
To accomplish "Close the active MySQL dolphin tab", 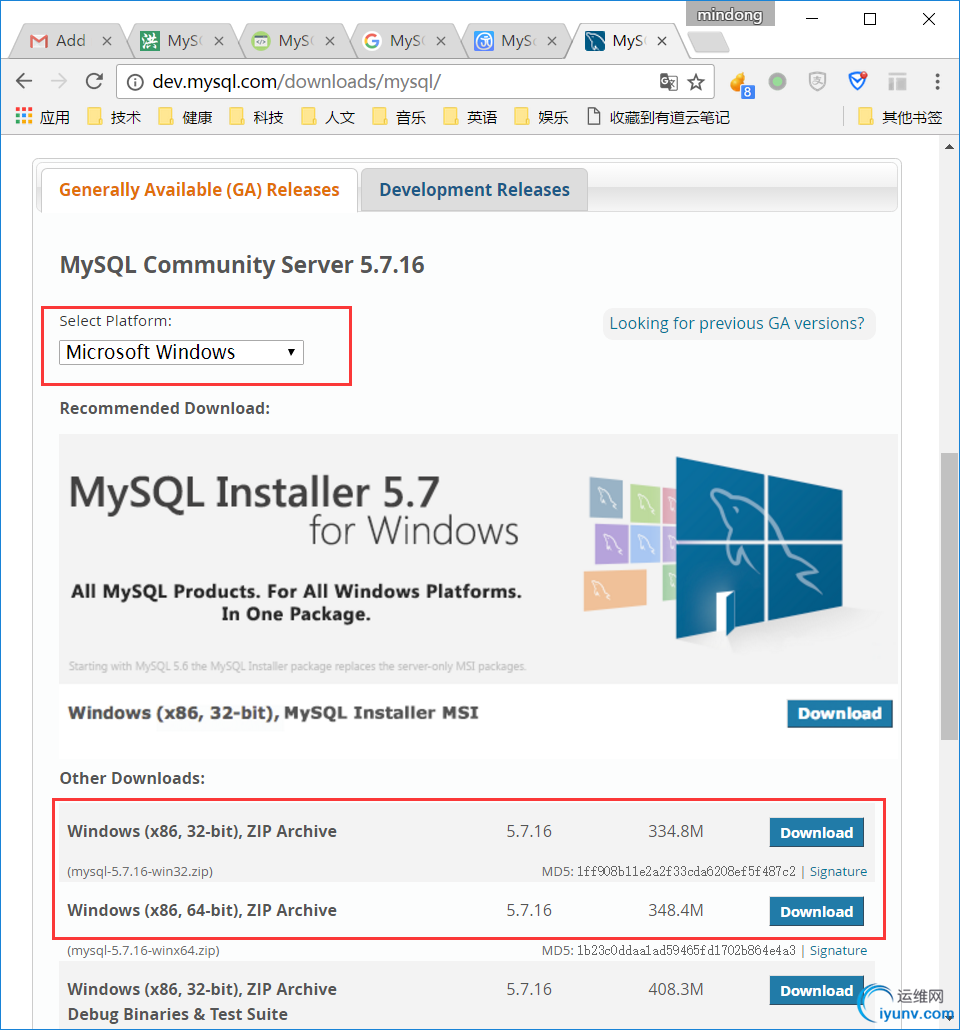I will (x=662, y=41).
